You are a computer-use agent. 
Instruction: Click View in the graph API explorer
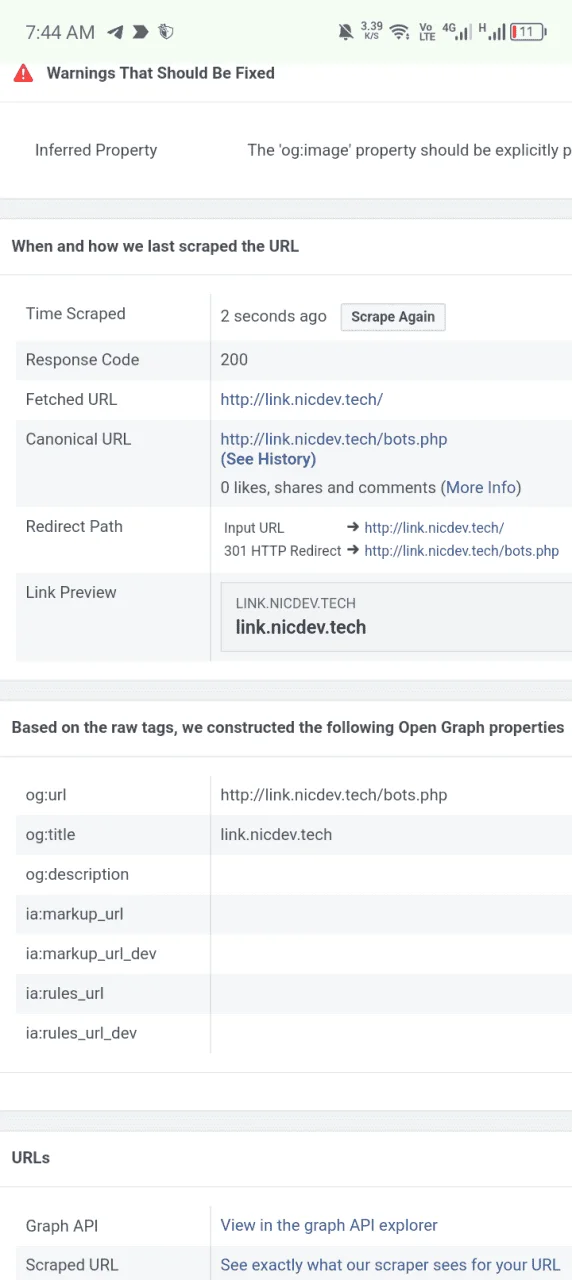[x=329, y=1225]
